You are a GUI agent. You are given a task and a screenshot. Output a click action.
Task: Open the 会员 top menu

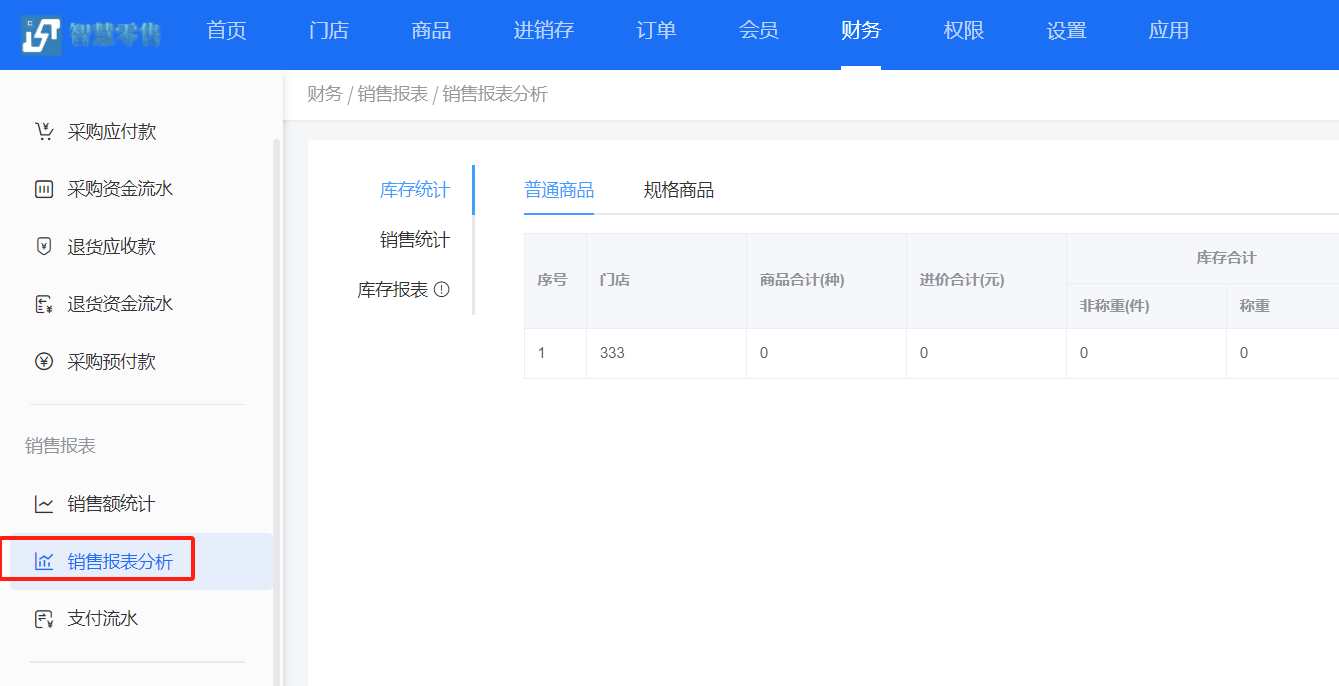point(759,31)
